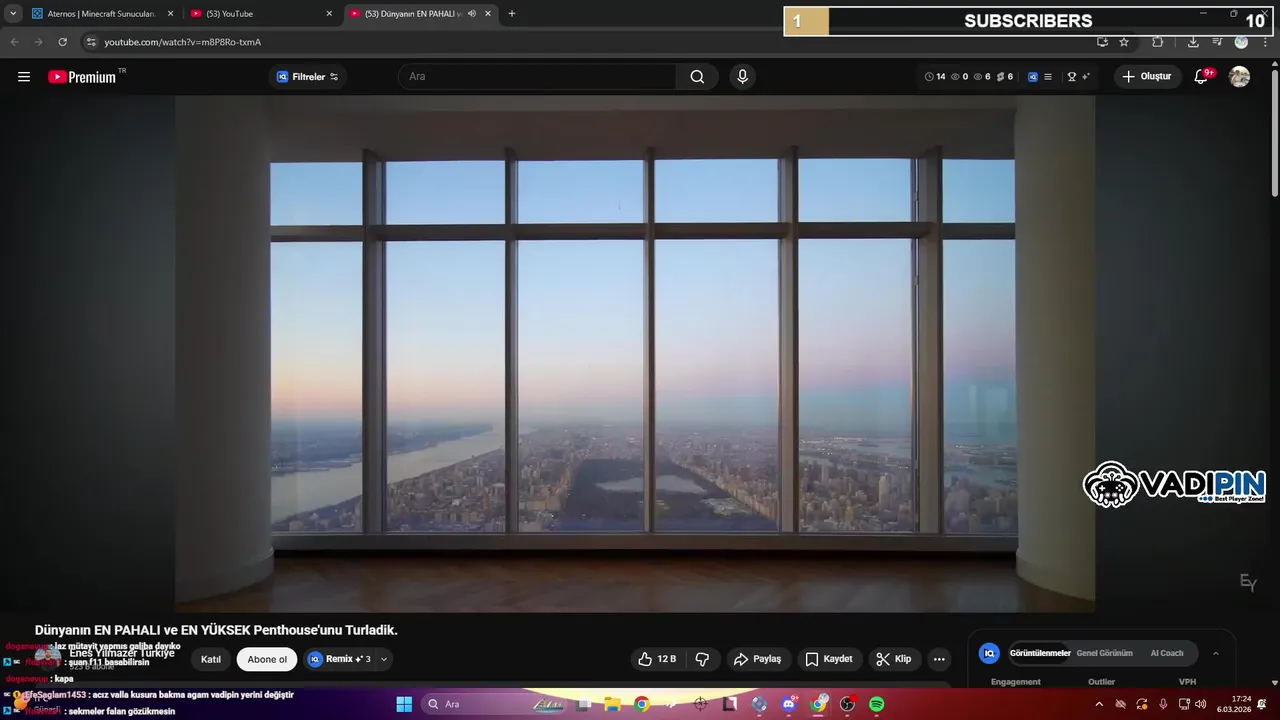1280x720 pixels.
Task: Click the Remix button
Action: pyautogui.click(x=339, y=659)
